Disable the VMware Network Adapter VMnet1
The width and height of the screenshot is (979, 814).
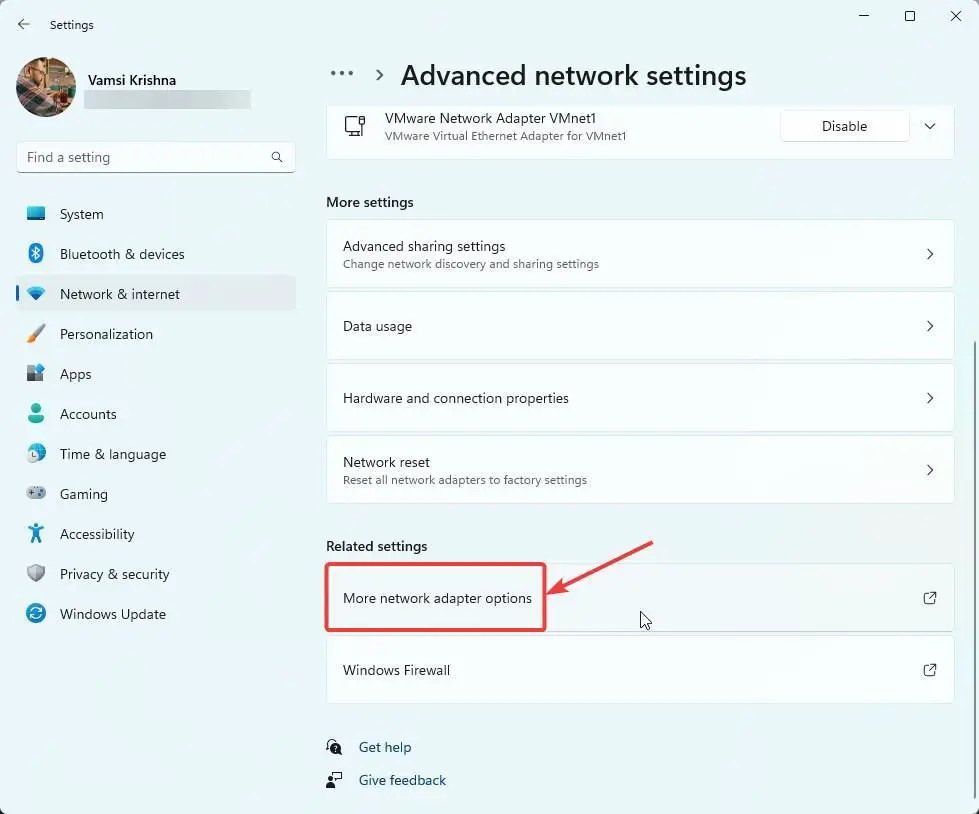point(844,126)
